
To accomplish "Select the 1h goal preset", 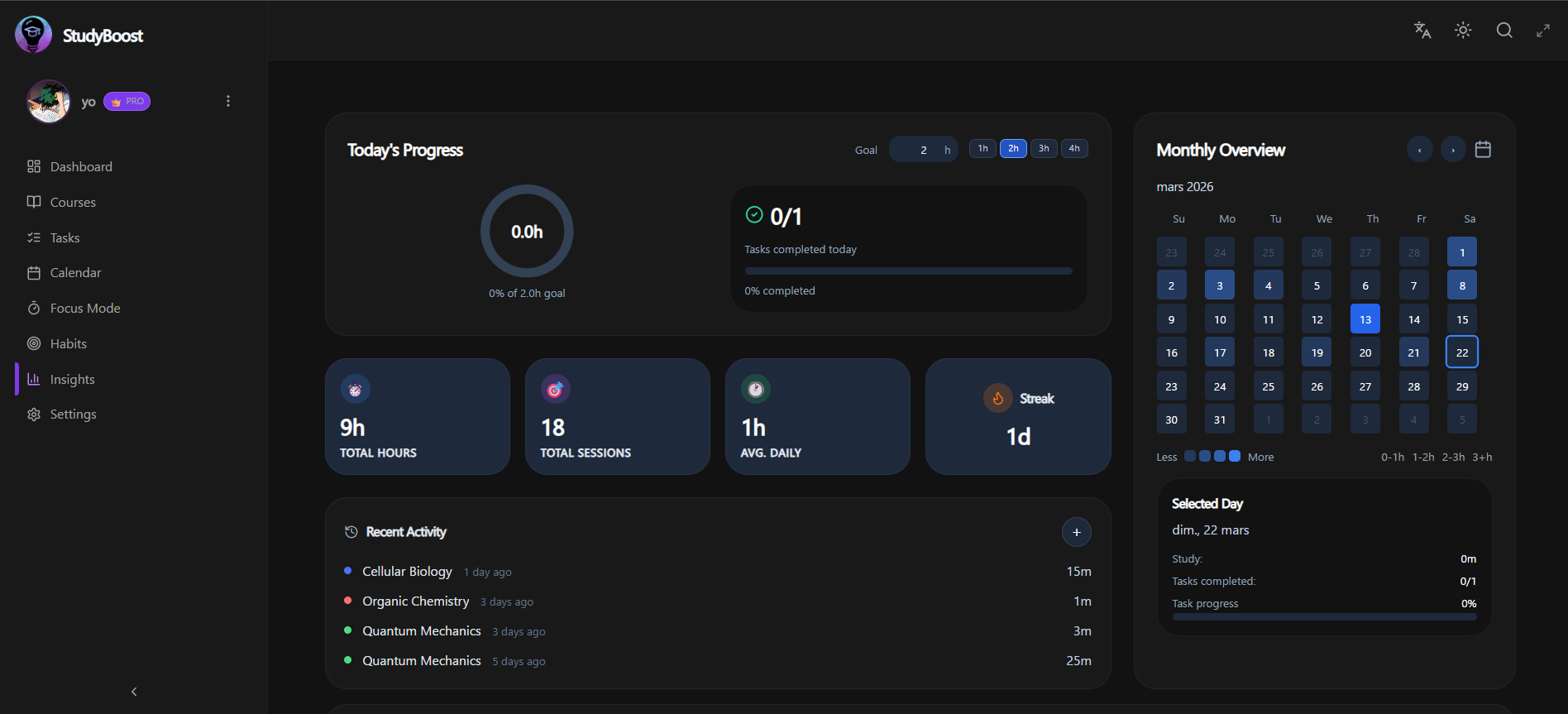I will point(982,149).
